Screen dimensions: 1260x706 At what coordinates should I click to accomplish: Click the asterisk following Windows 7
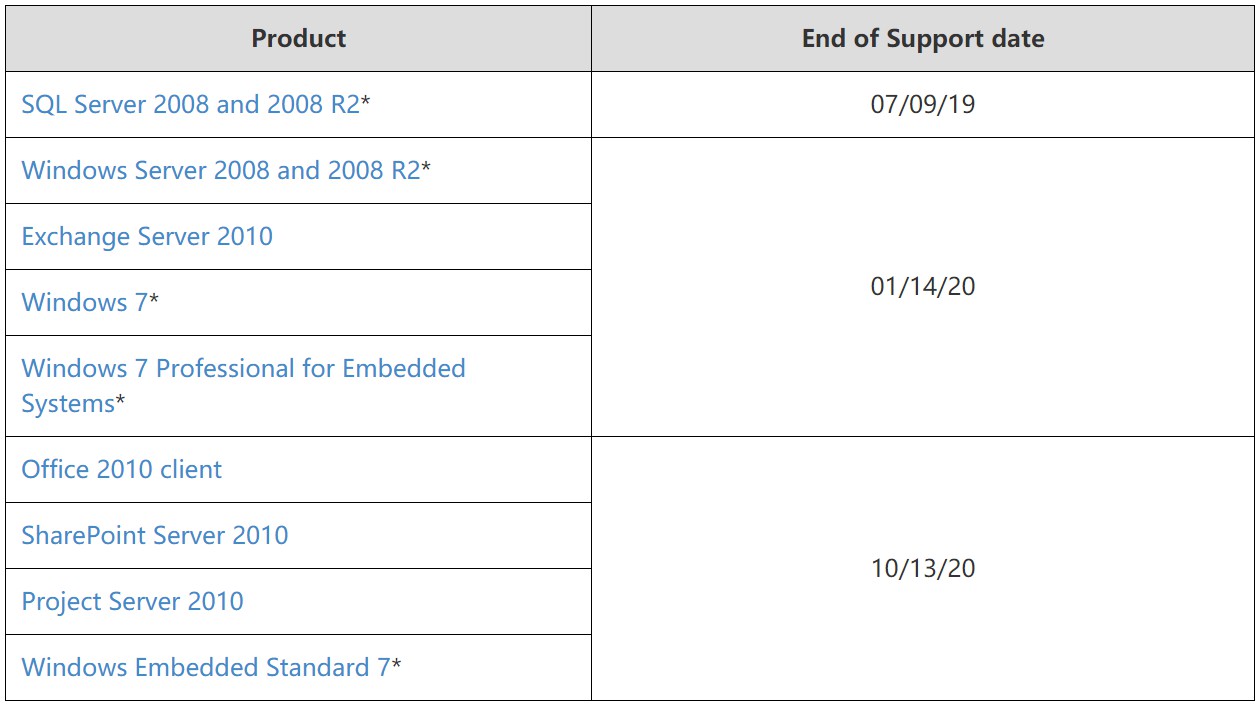coord(154,301)
